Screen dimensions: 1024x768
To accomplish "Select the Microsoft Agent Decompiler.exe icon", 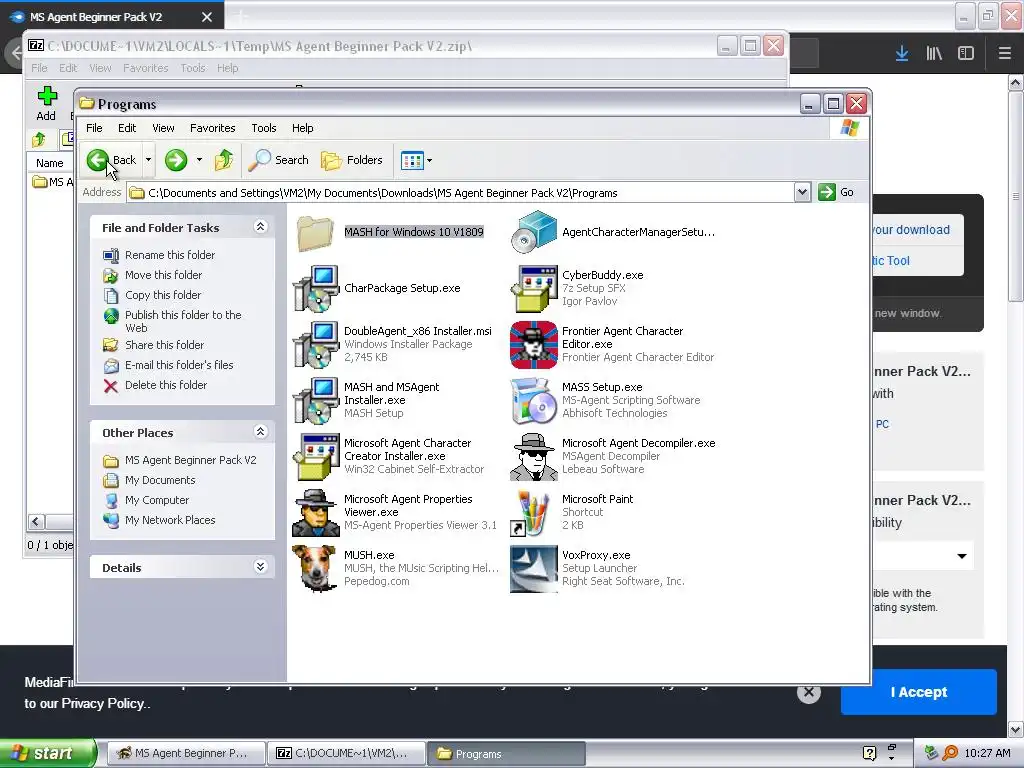I will click(x=534, y=457).
